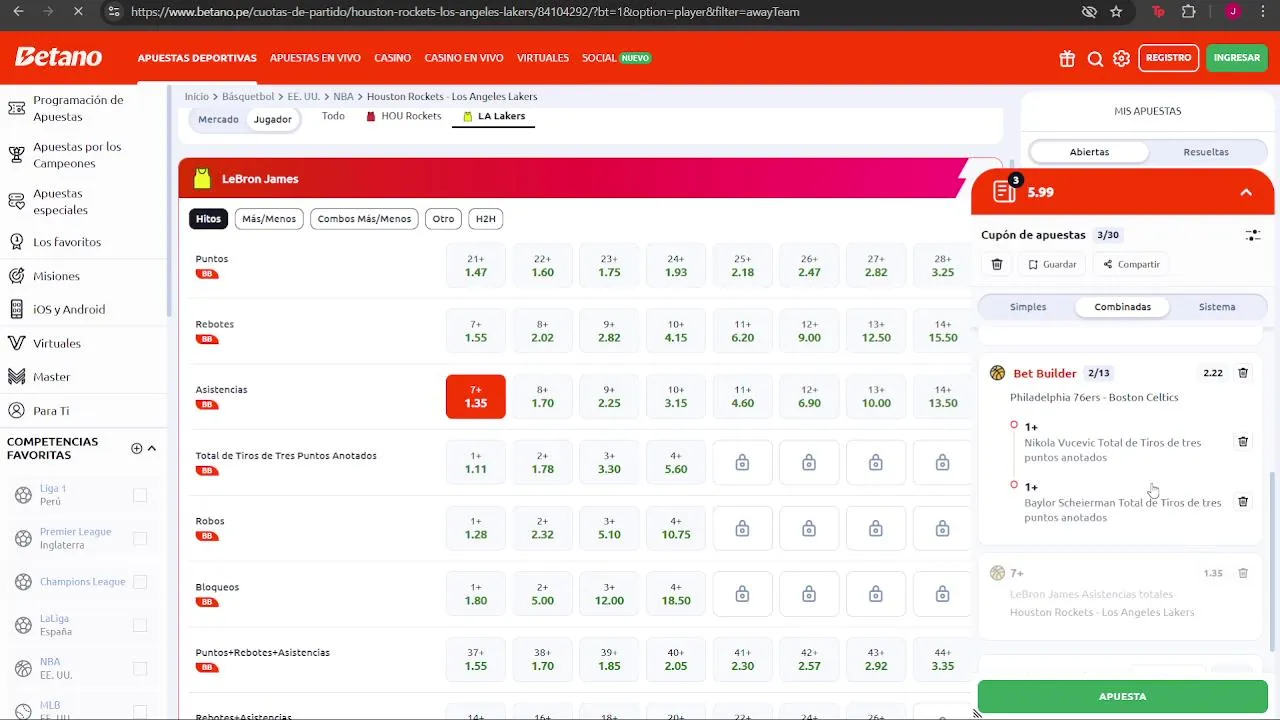Click the Betano logo
The height and width of the screenshot is (720, 1280).
click(x=58, y=57)
